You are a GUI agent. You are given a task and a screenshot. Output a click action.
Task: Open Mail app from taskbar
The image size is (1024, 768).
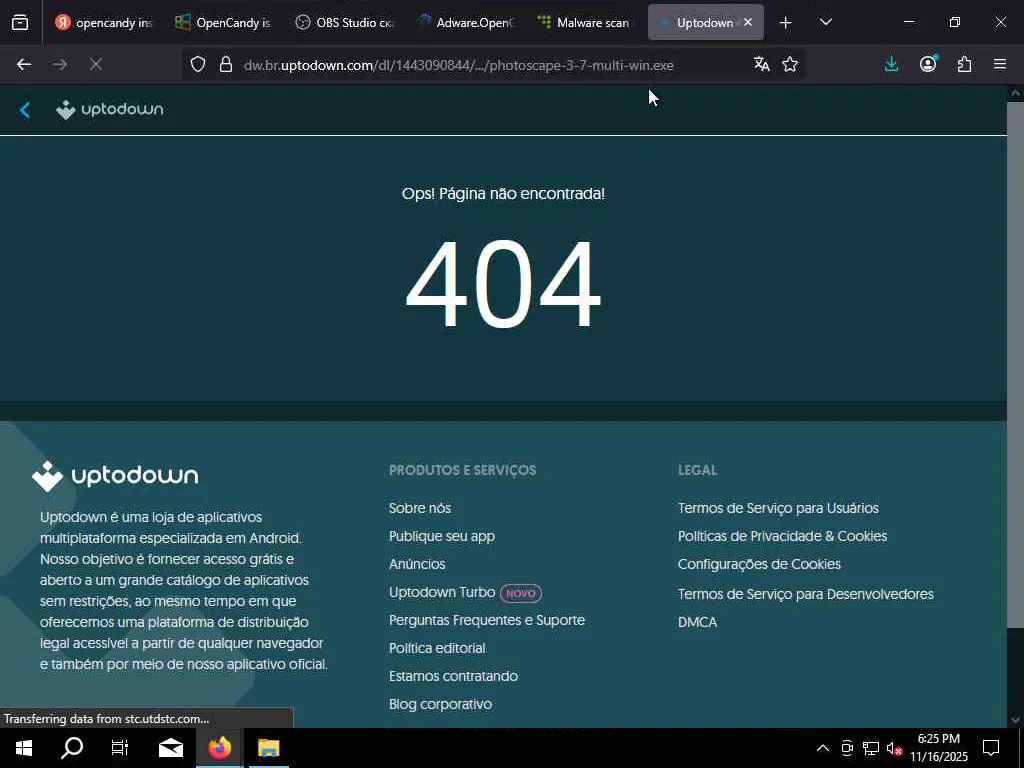(x=171, y=748)
